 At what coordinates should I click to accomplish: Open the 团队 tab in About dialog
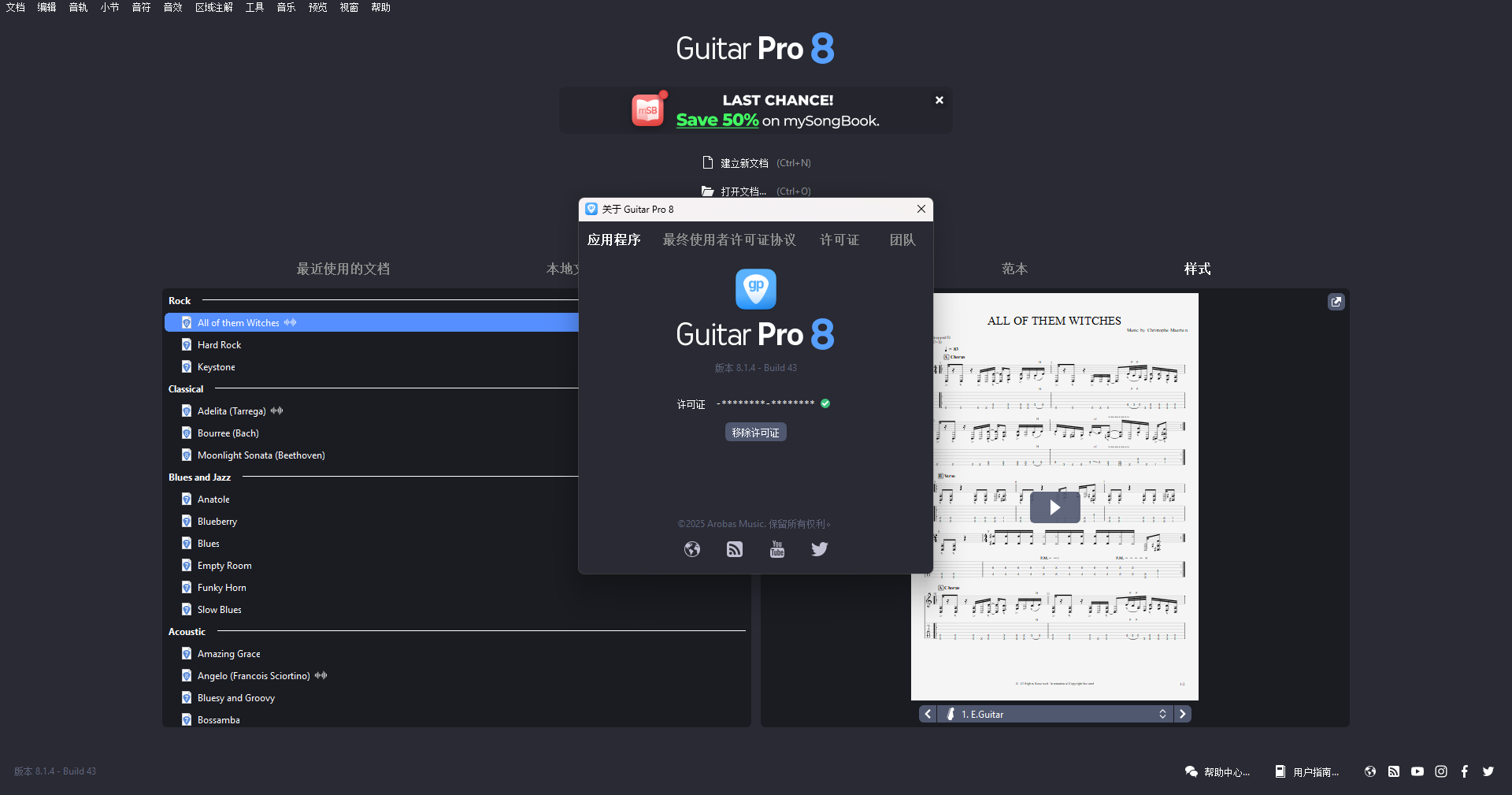pos(902,240)
